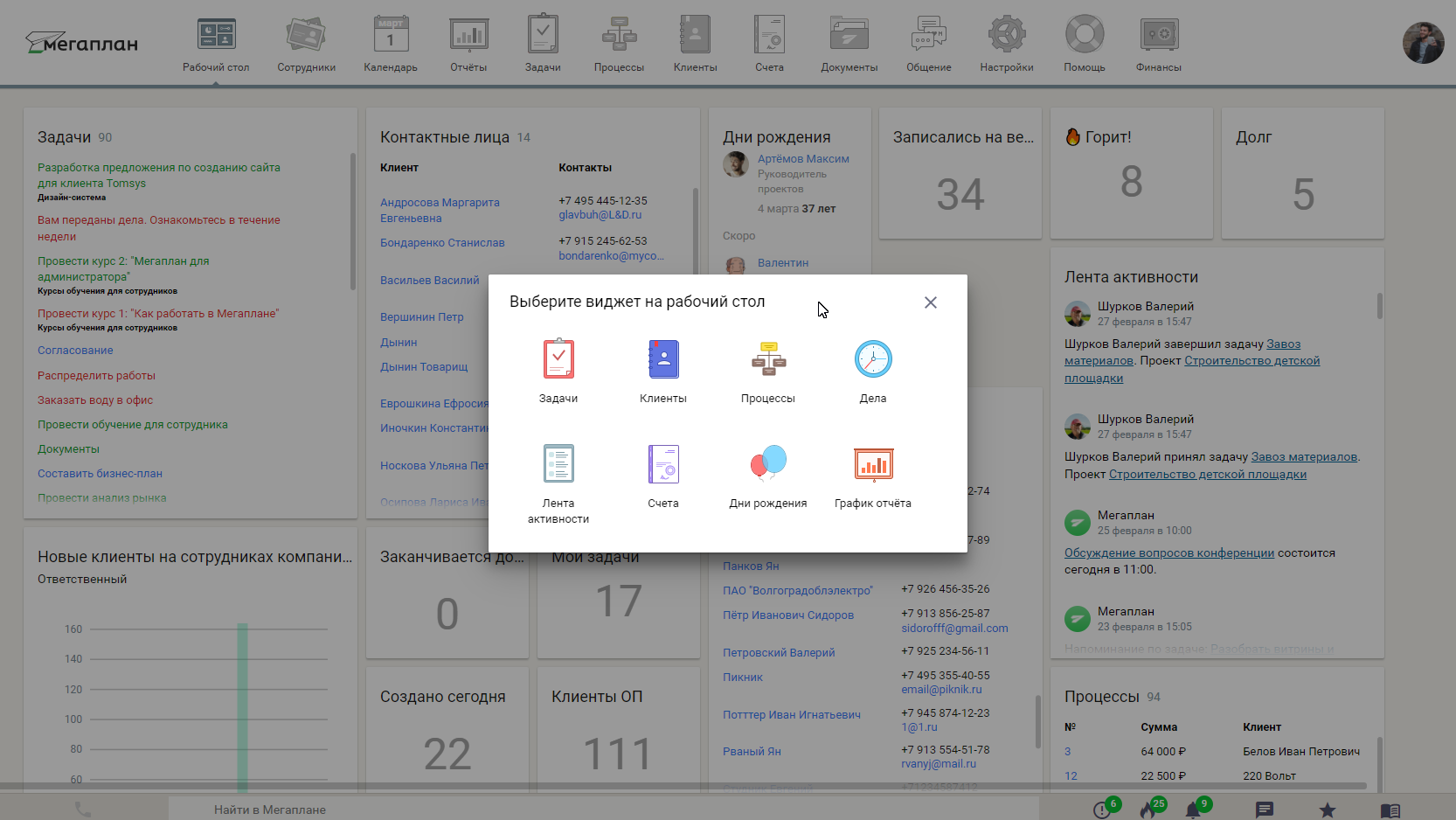Add the График отчёта widget
The image size is (1456, 820).
pyautogui.click(x=872, y=464)
